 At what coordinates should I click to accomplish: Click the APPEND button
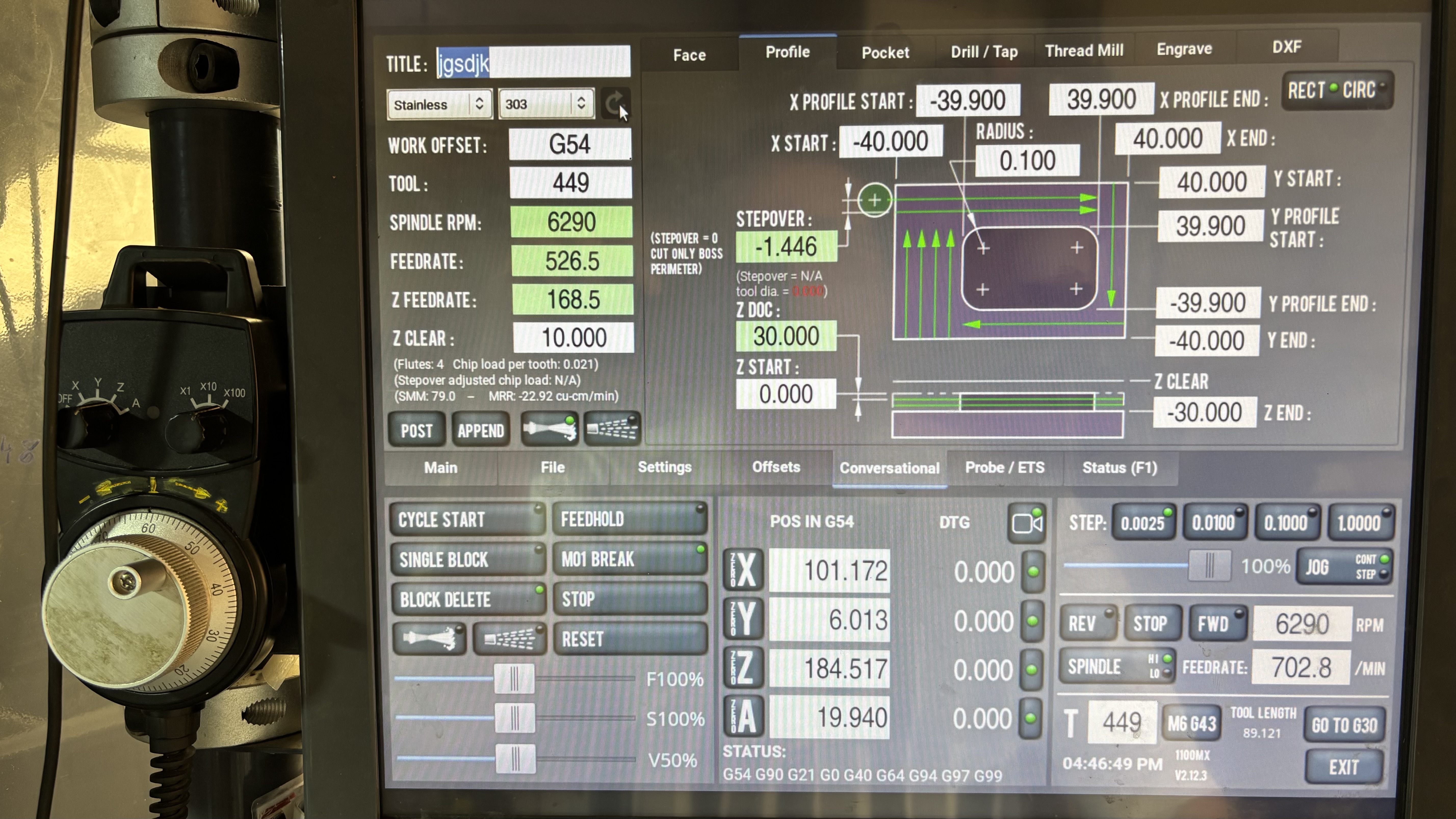[x=481, y=430]
